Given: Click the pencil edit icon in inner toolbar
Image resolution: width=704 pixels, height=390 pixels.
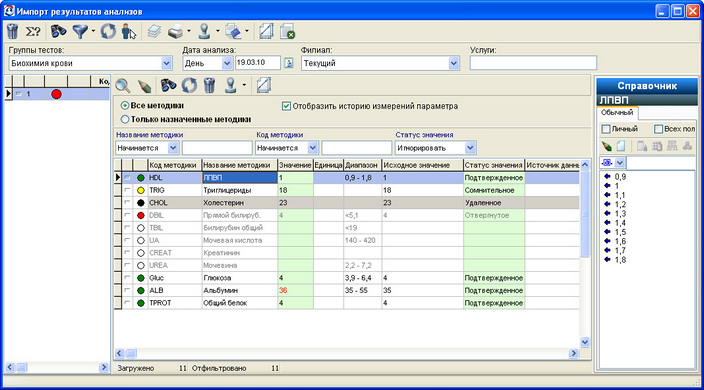Looking at the screenshot, I should pos(145,85).
